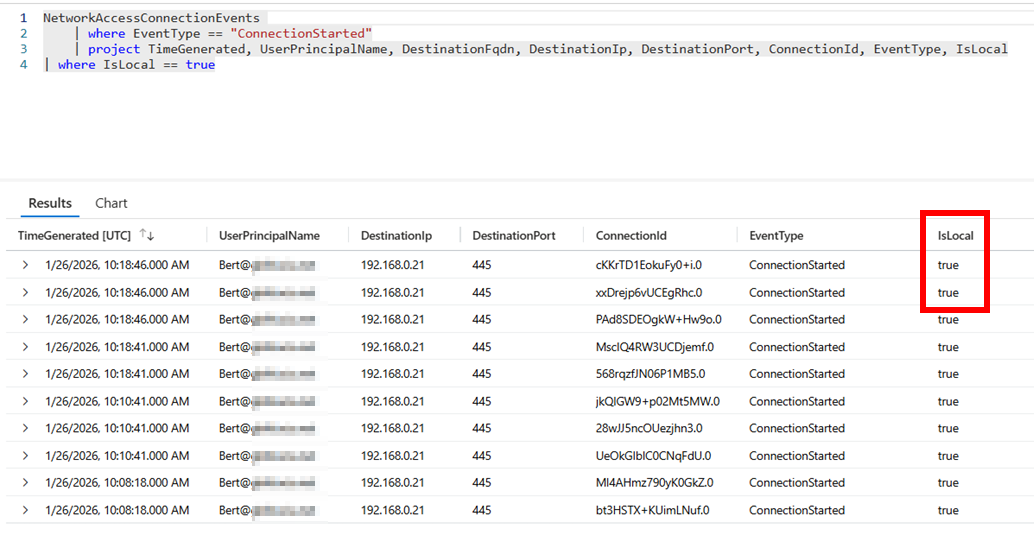Click the UserPrincipalName column header
The width and height of the screenshot is (1034, 542).
(269, 235)
